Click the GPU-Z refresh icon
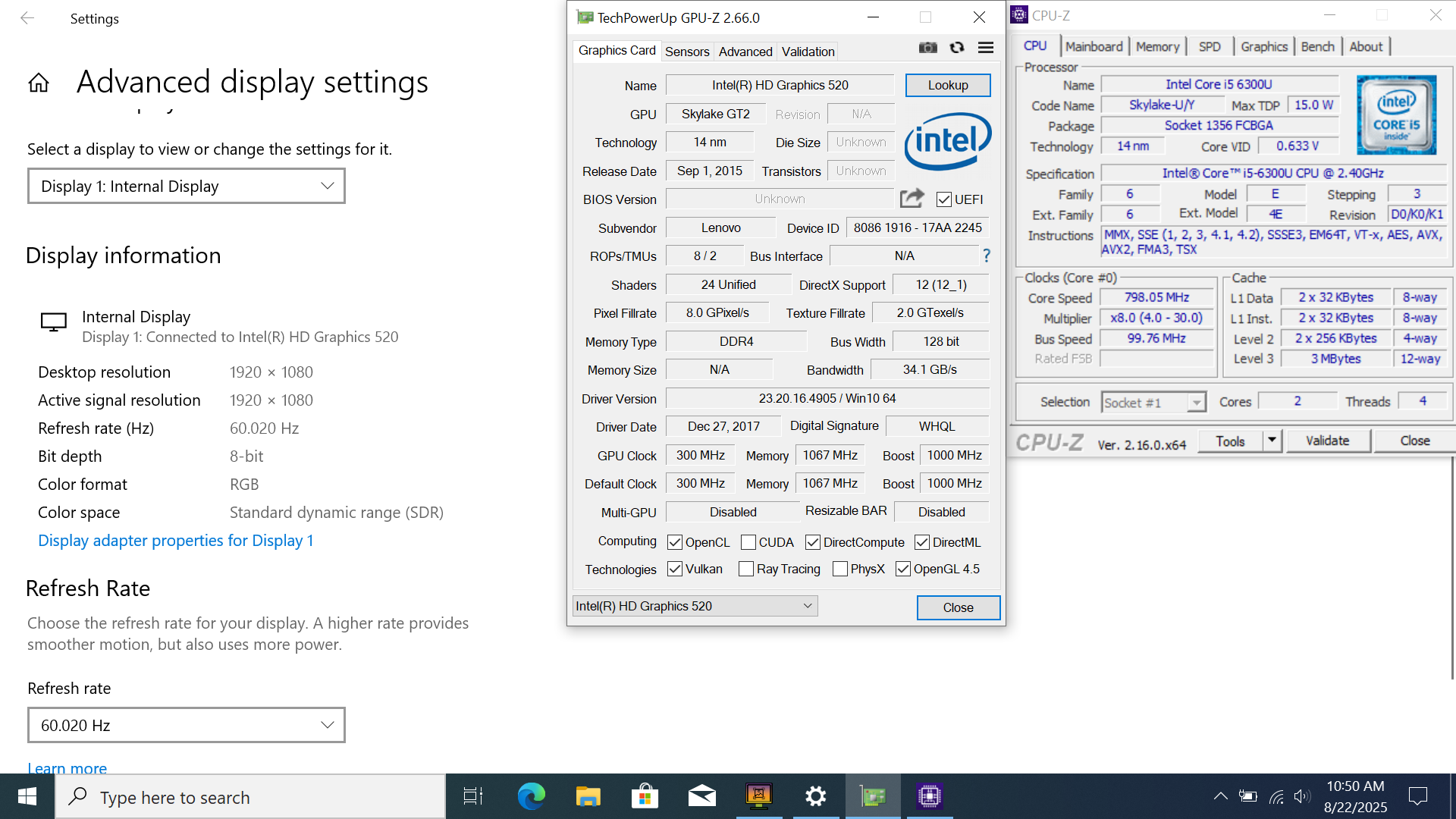This screenshot has height=819, width=1456. 957,48
